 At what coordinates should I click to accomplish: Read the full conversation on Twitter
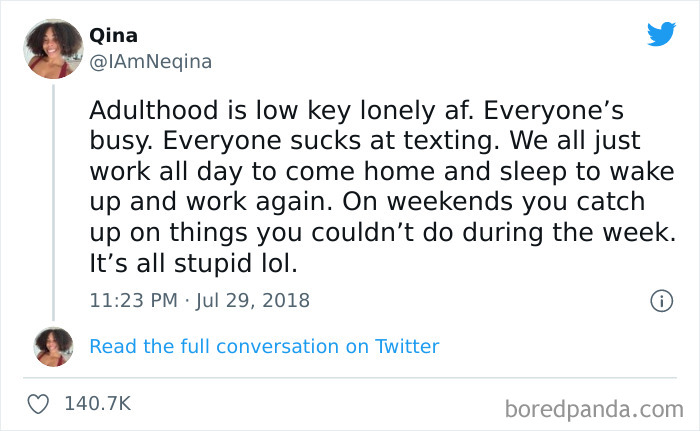(264, 347)
